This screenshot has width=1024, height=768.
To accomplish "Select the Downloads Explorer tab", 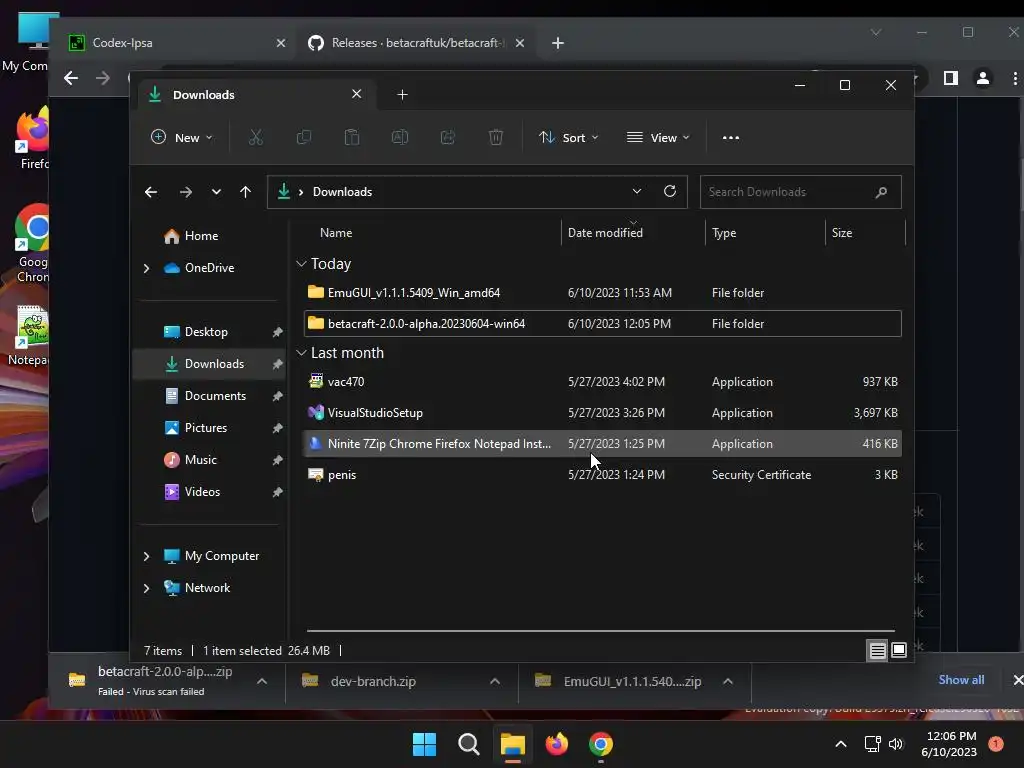I will 256,95.
